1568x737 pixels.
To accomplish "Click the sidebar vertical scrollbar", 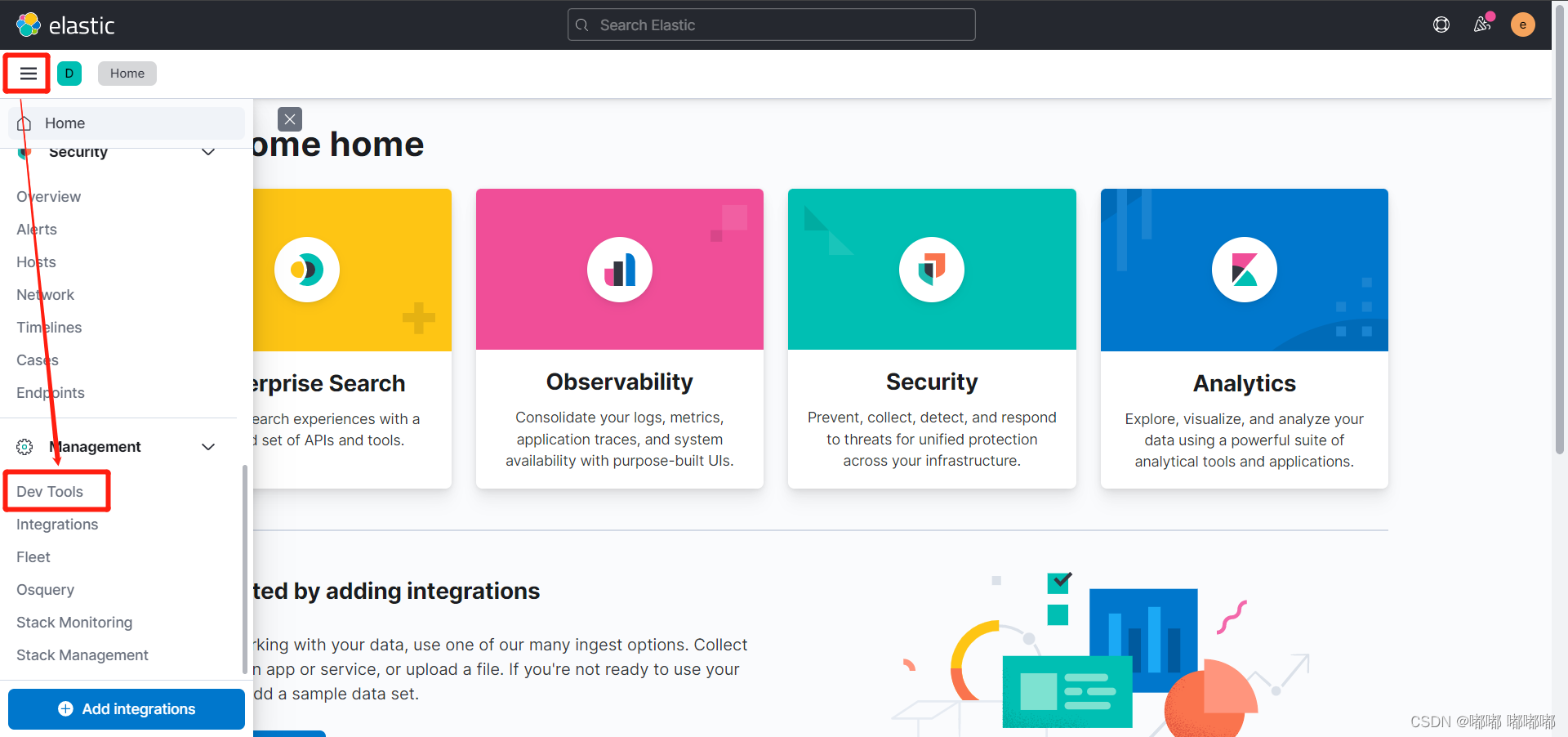I will [x=244, y=569].
